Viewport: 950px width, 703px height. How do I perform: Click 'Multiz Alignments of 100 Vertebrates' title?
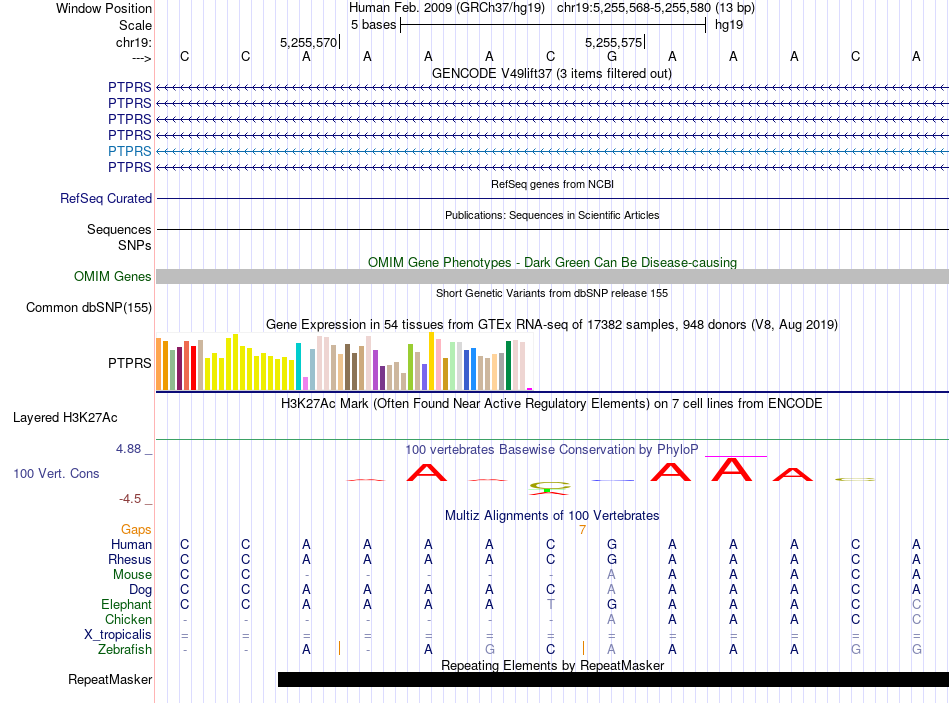[x=552, y=516]
